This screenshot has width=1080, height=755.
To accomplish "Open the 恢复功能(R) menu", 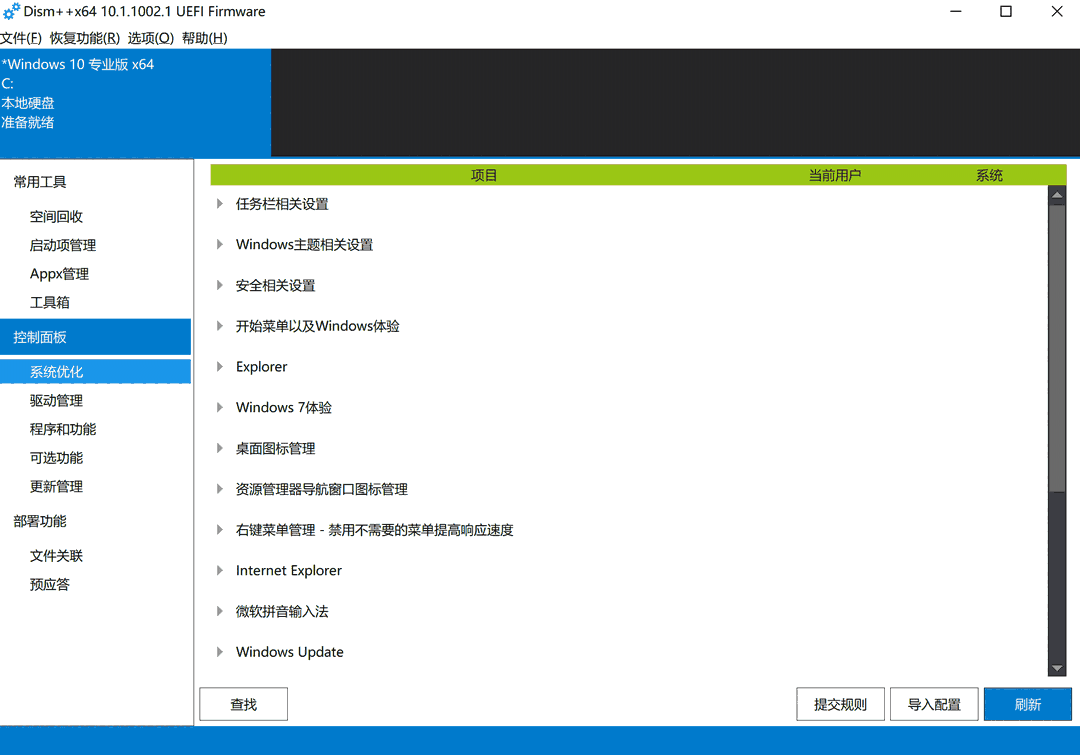I will click(85, 38).
